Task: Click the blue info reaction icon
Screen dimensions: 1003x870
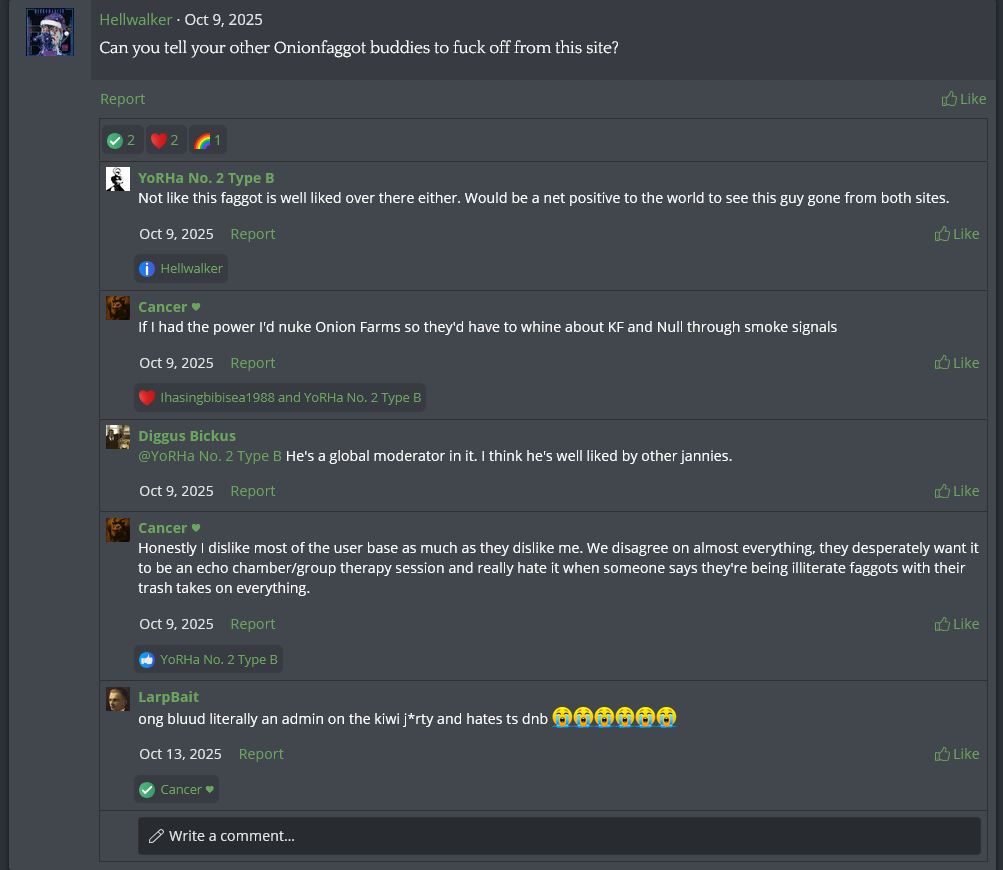Action: 147,269
